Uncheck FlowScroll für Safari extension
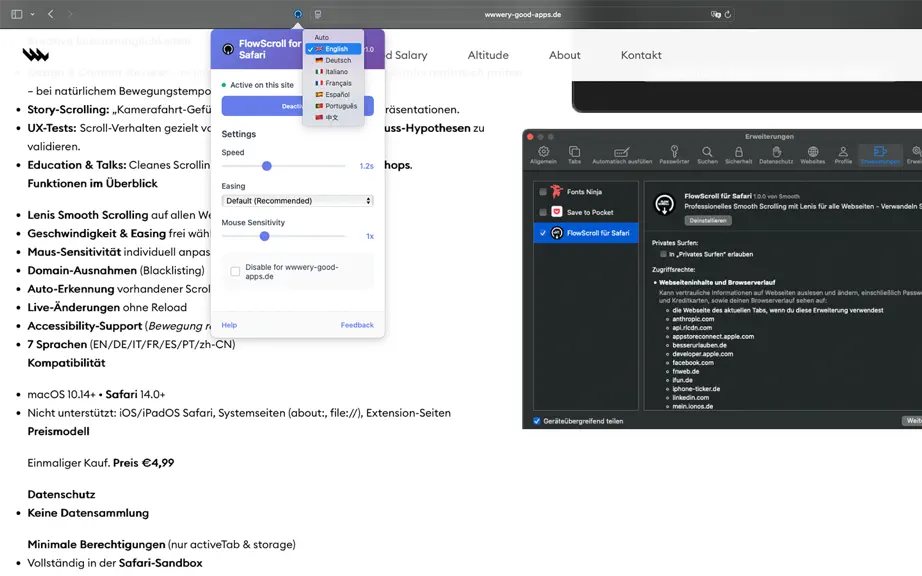The height and width of the screenshot is (576, 922). click(x=543, y=233)
